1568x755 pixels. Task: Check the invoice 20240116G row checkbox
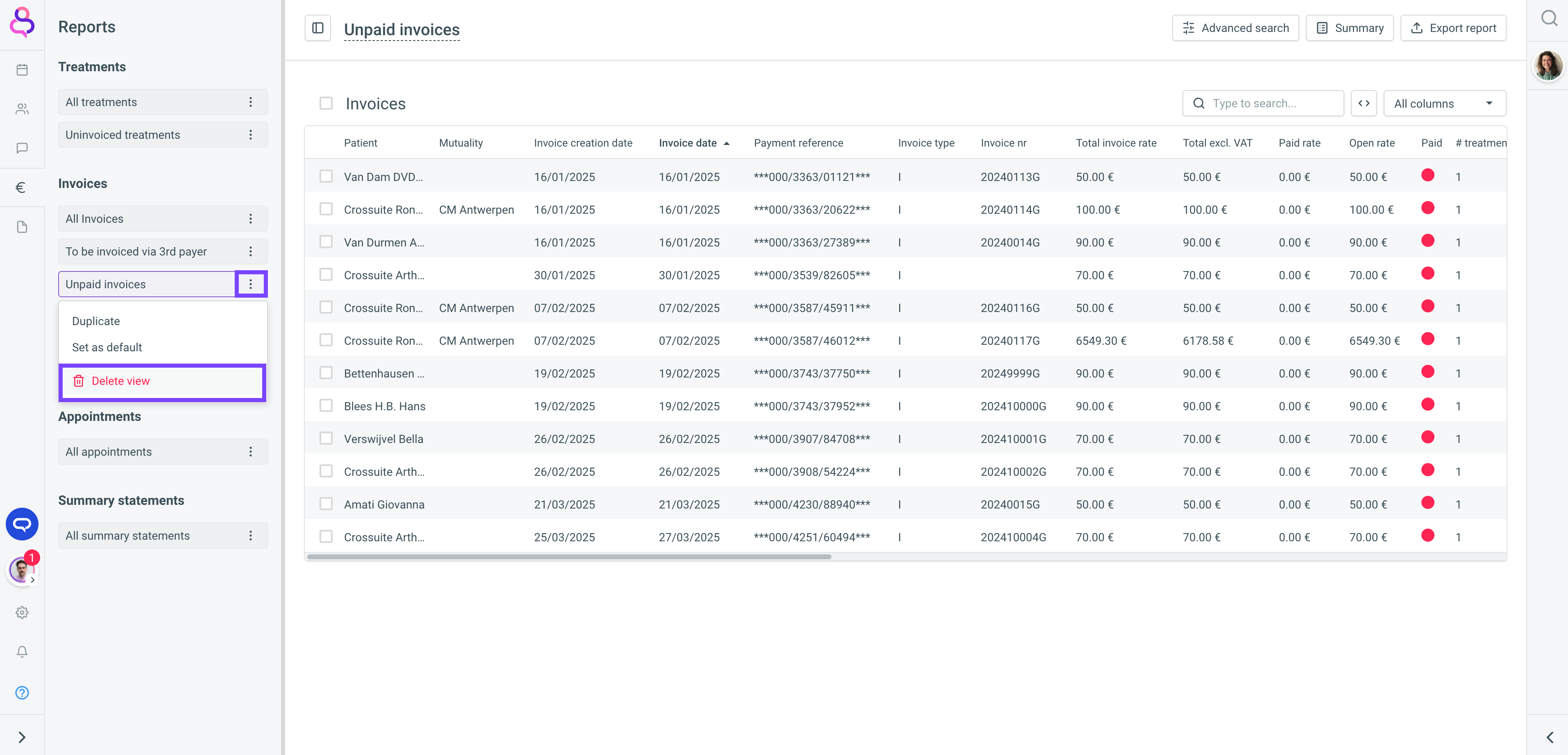click(326, 308)
